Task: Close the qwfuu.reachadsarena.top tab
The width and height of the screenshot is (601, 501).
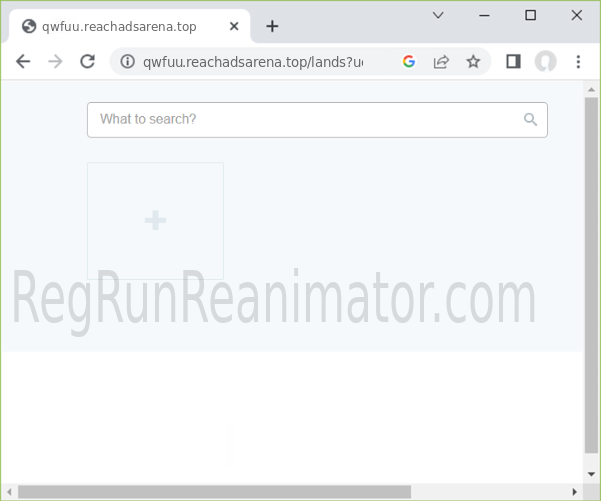Action: pos(233,26)
